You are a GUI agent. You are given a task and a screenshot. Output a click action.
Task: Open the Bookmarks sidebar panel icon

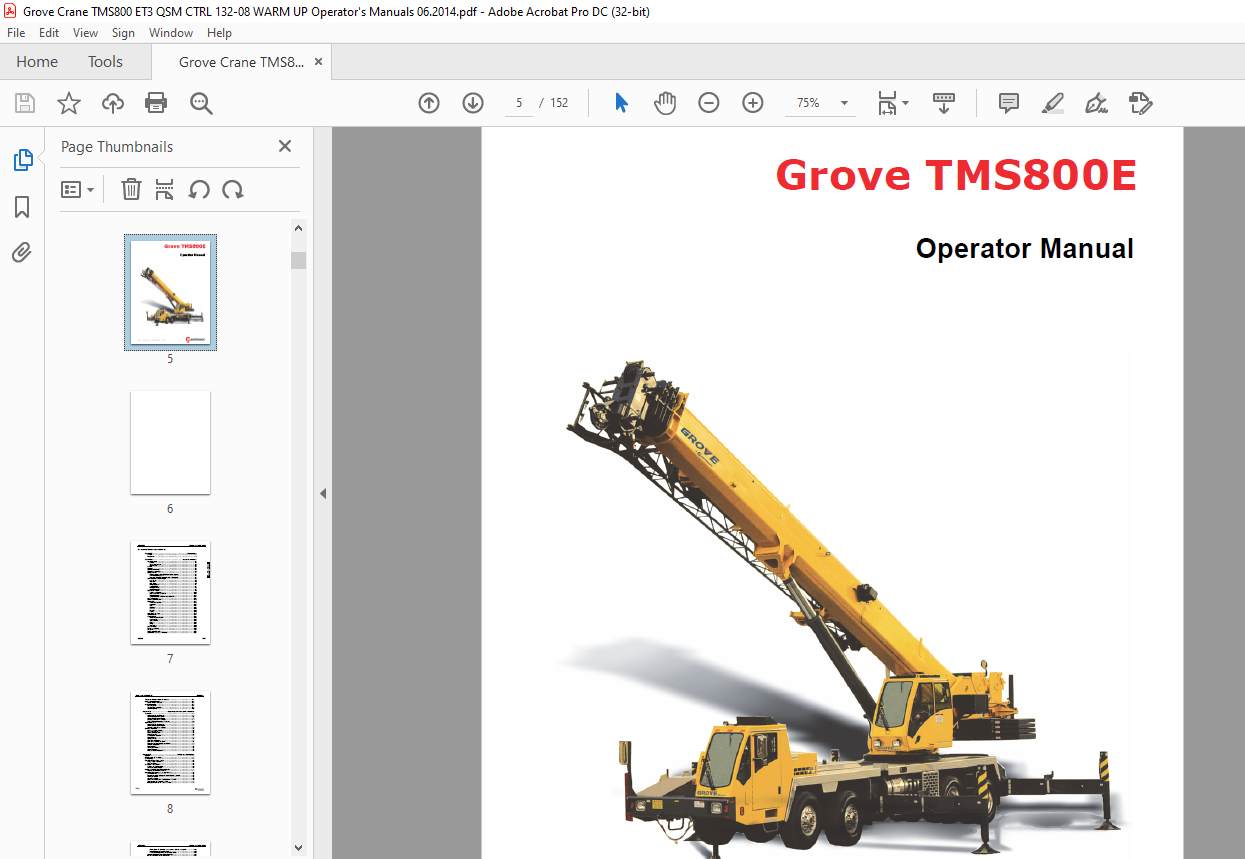22,207
